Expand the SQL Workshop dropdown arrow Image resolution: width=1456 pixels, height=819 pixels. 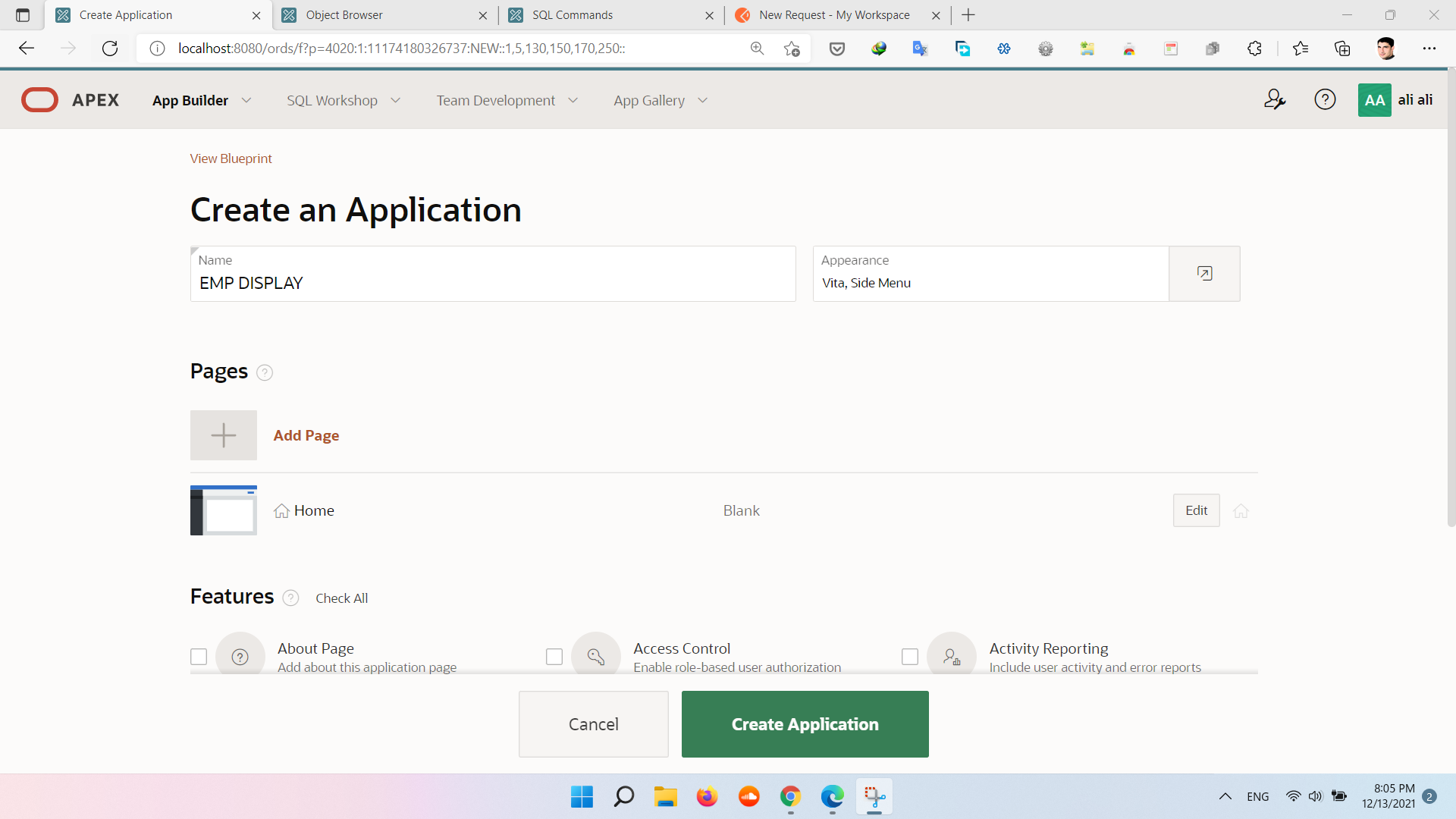(396, 100)
